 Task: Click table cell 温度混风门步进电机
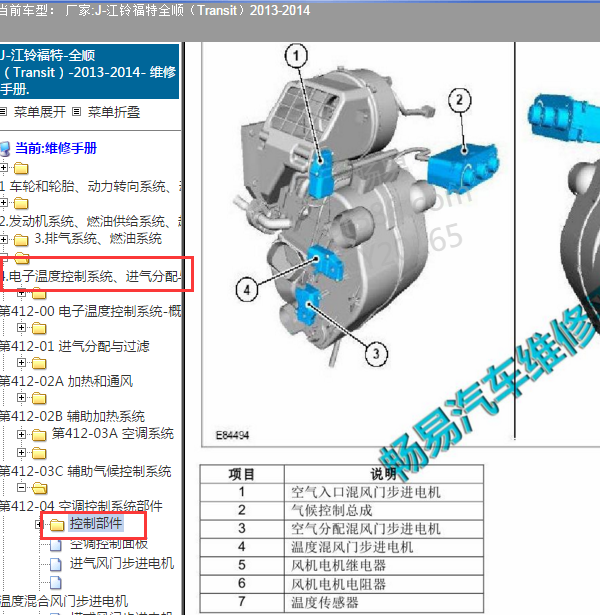coord(384,547)
